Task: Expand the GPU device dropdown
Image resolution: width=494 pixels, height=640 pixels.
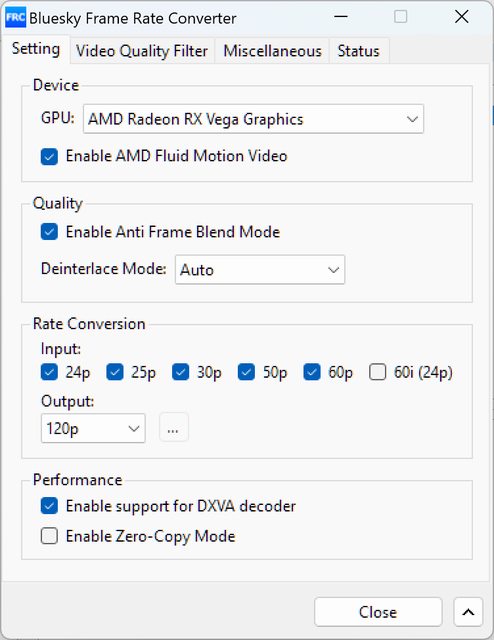Action: point(253,119)
